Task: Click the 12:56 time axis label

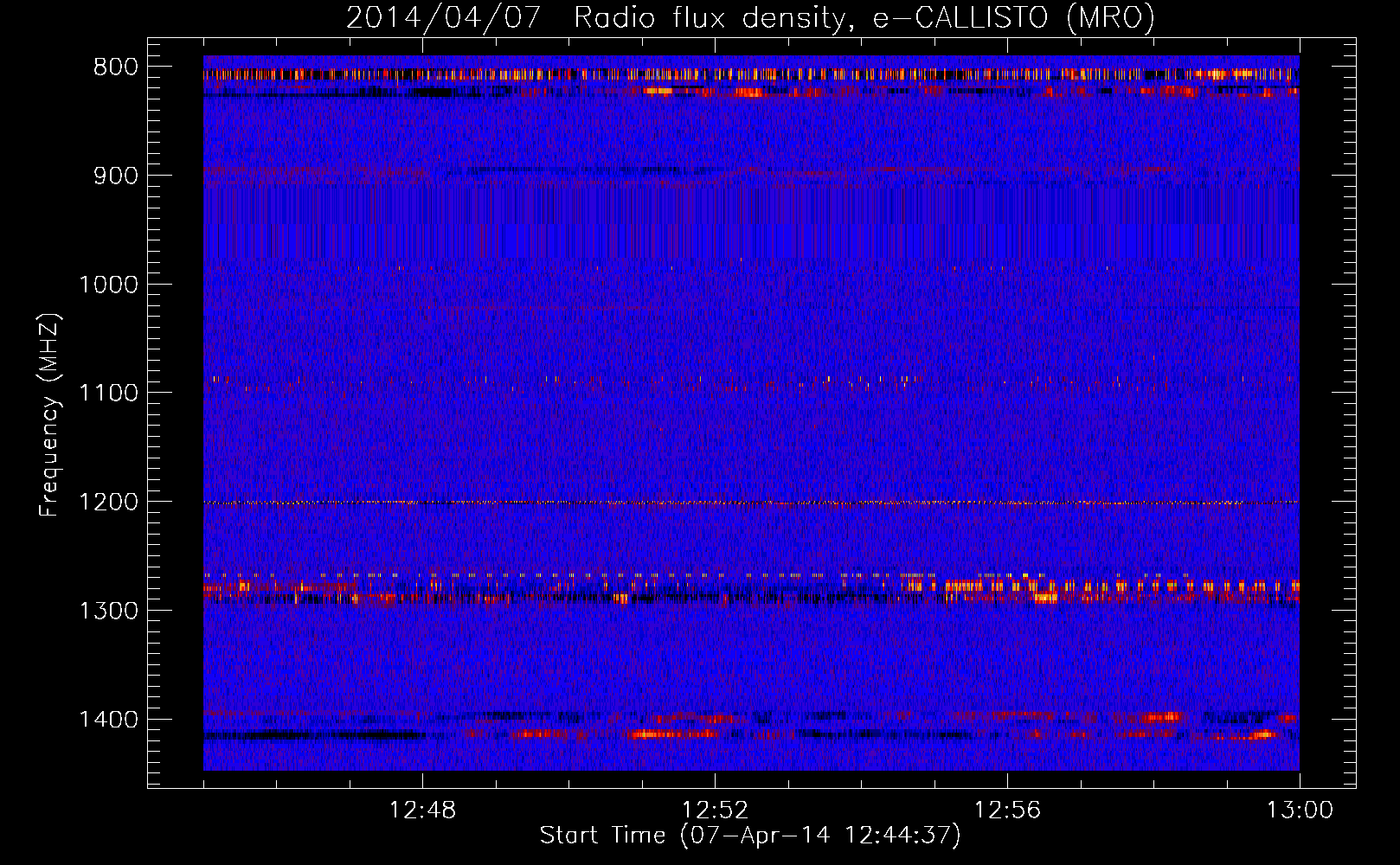Action: point(1007,811)
